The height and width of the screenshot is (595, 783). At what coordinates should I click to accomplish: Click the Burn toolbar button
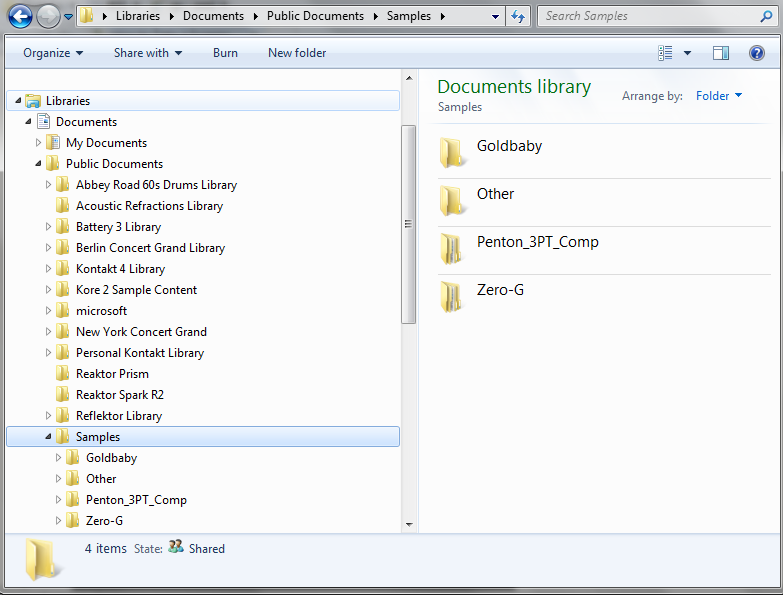click(225, 53)
